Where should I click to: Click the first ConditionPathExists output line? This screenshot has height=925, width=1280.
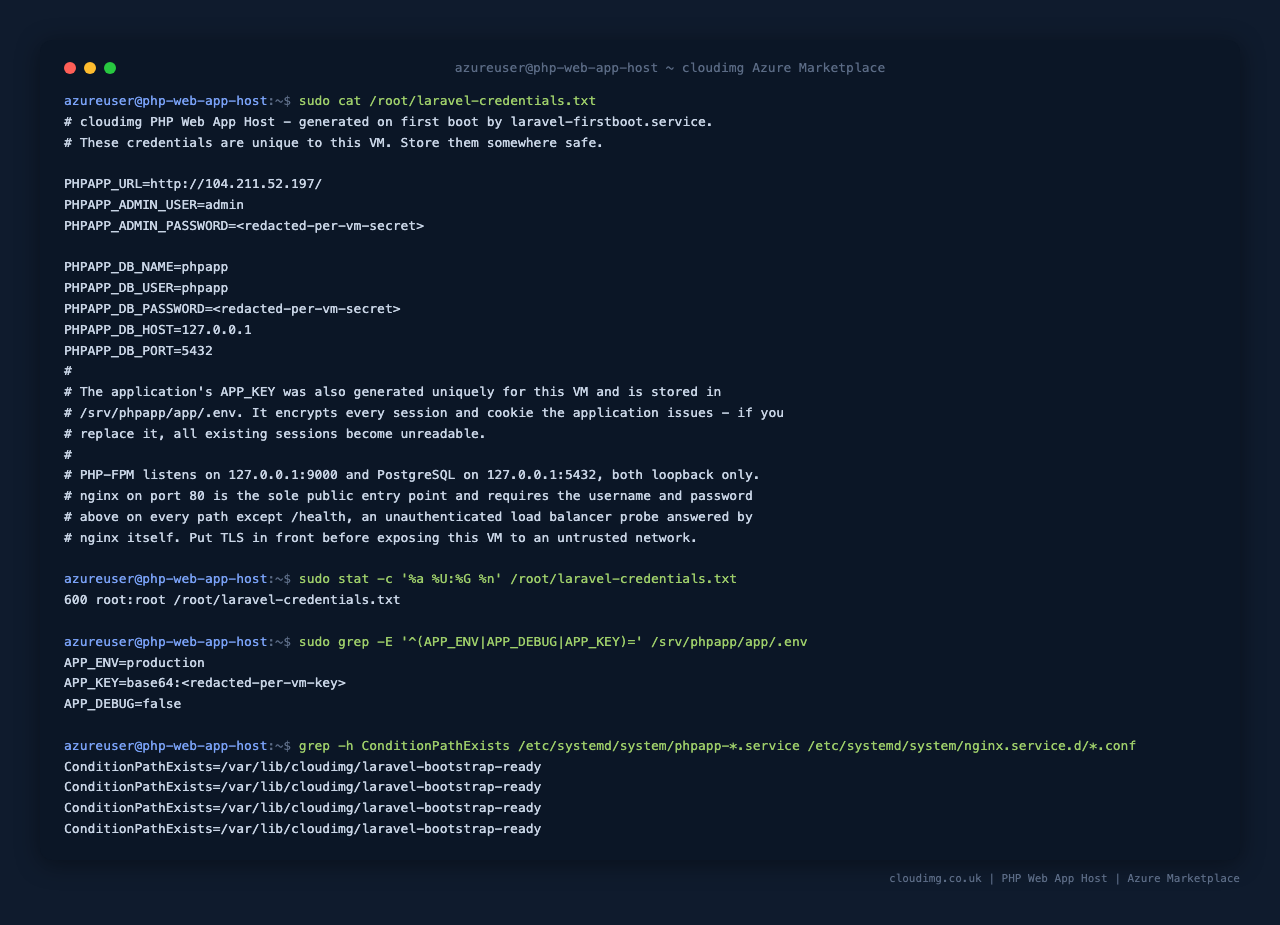pyautogui.click(x=302, y=767)
